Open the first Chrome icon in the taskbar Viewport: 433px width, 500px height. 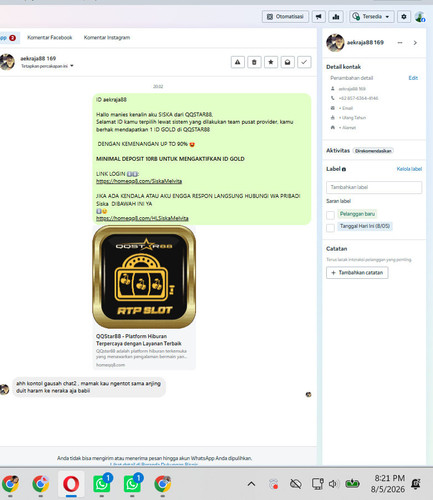[x=10, y=484]
